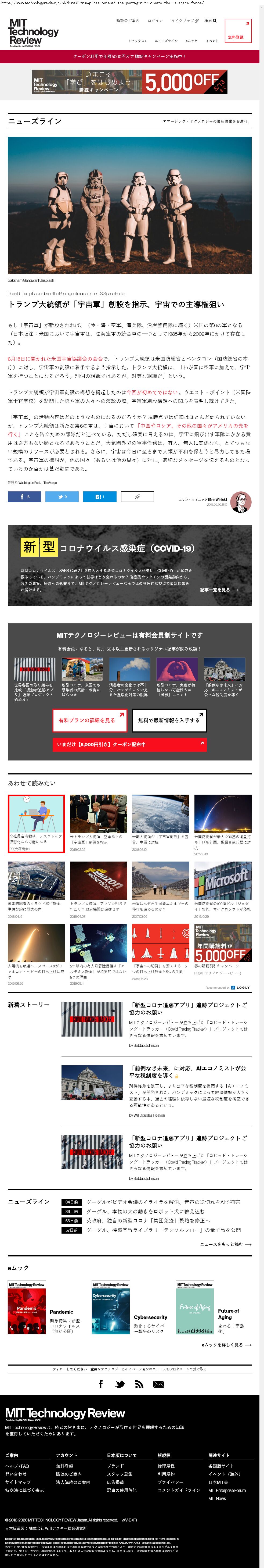Share article with Hatena B! button
The image size is (264, 1568).
100,497
